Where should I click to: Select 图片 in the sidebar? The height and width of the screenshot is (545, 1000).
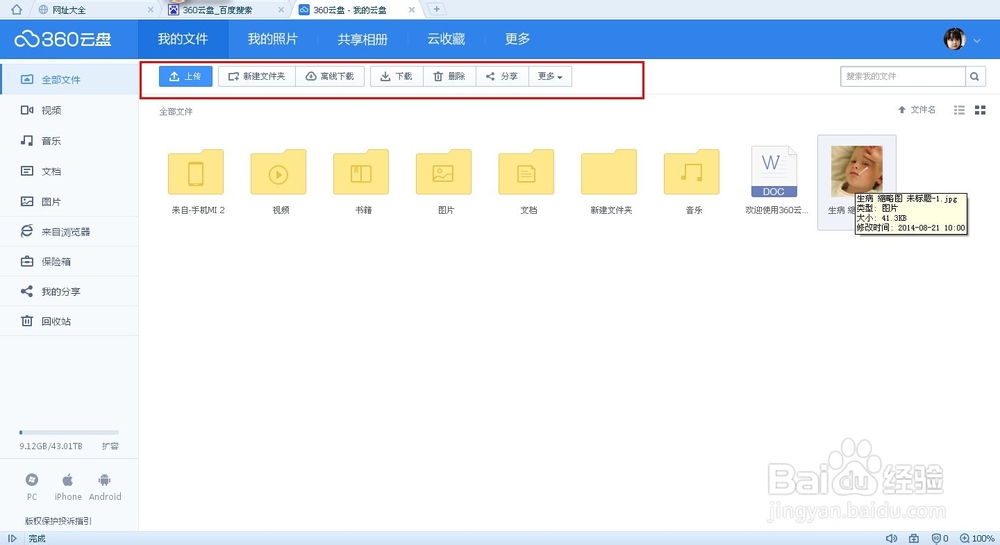69,201
